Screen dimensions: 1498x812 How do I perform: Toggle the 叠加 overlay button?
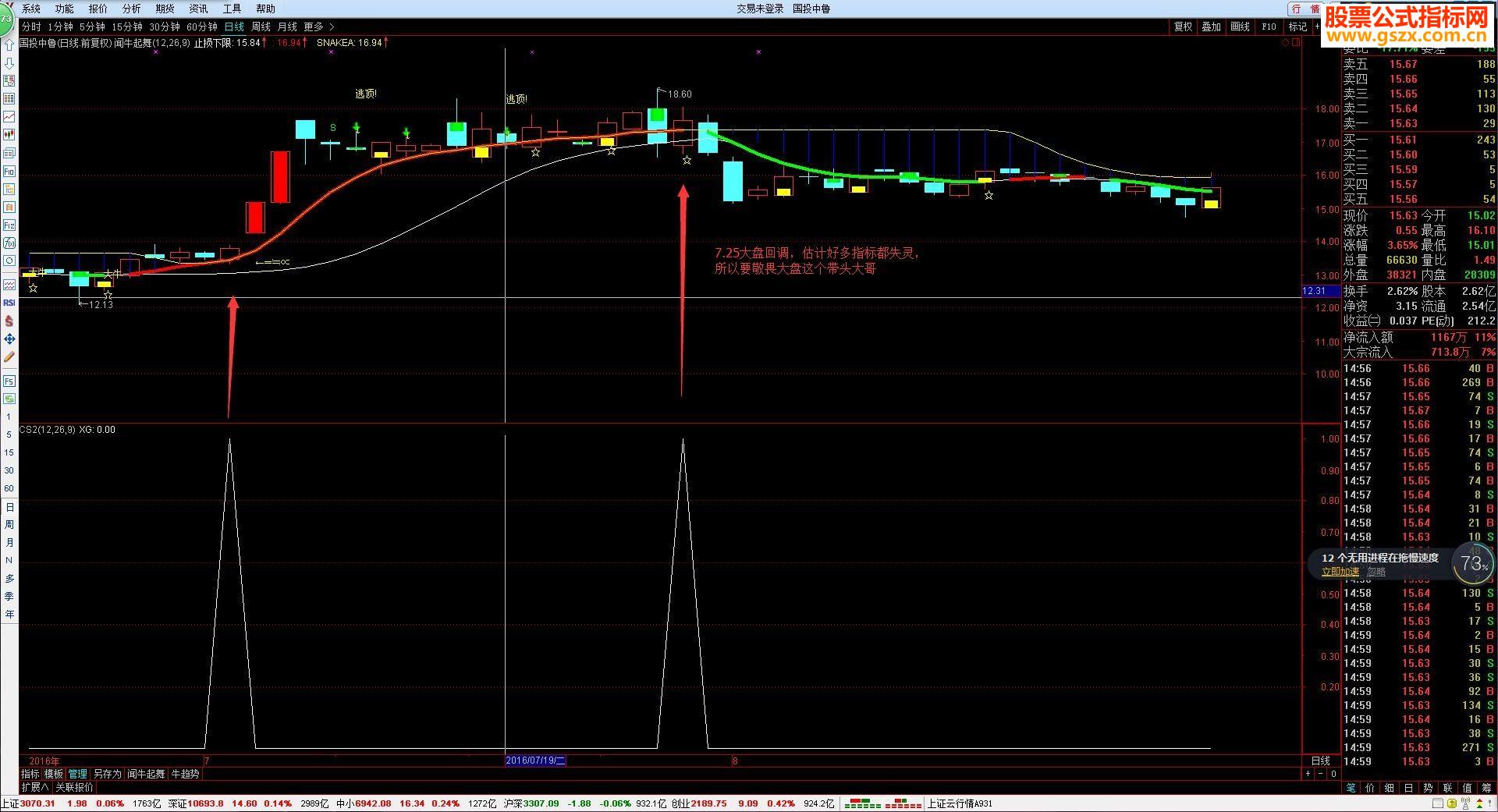click(x=1212, y=27)
